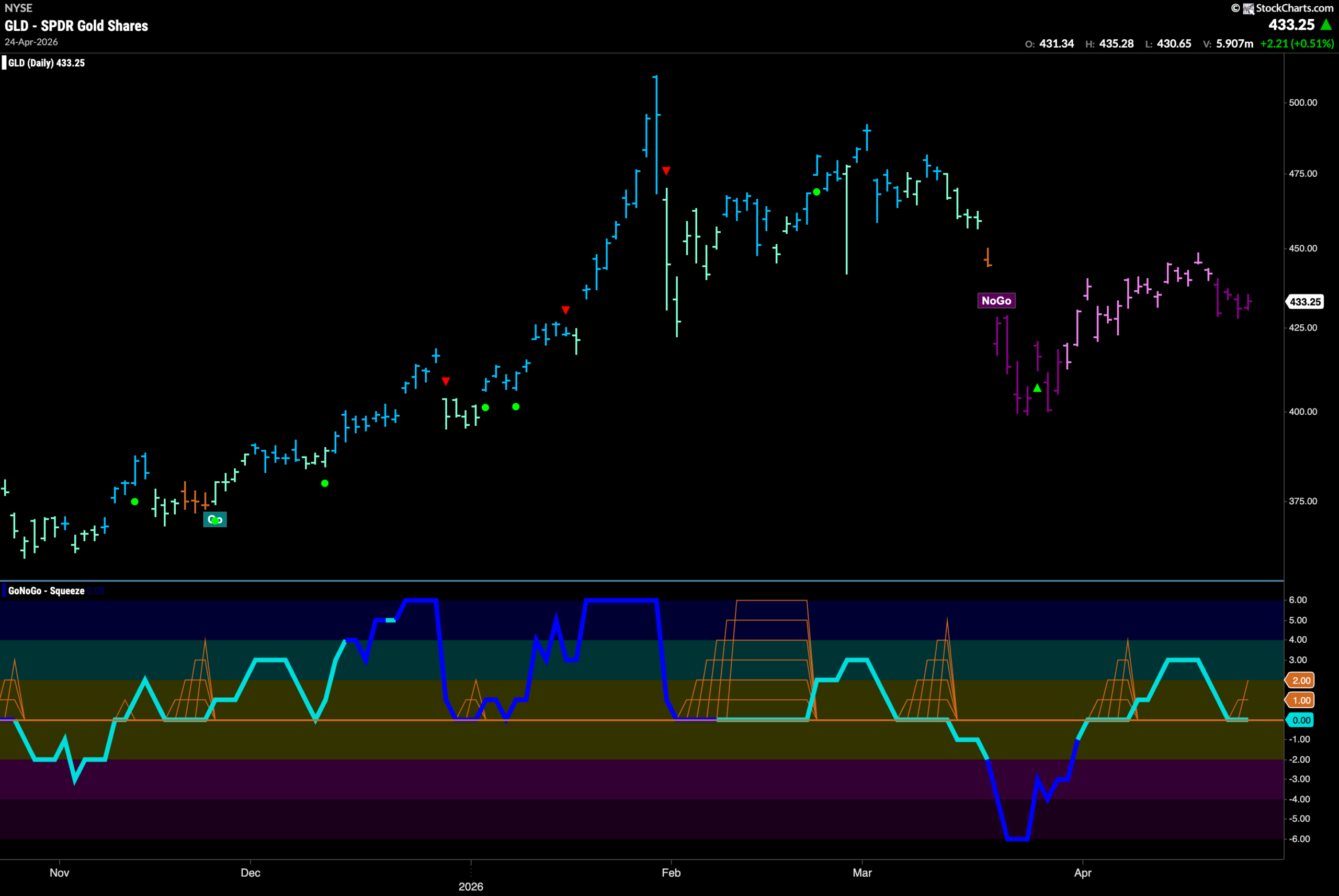The image size is (1339, 896).
Task: Click the NoGo trend label on chart
Action: (996, 301)
